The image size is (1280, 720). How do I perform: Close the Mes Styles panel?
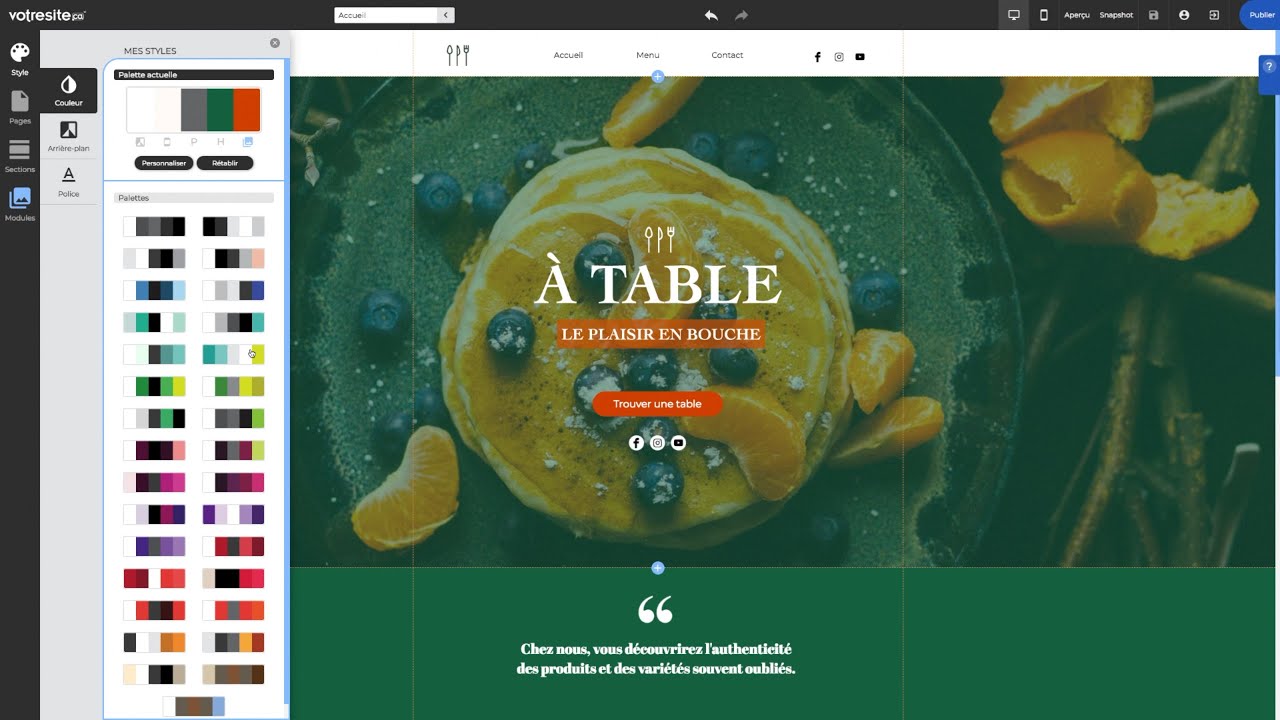tap(275, 43)
